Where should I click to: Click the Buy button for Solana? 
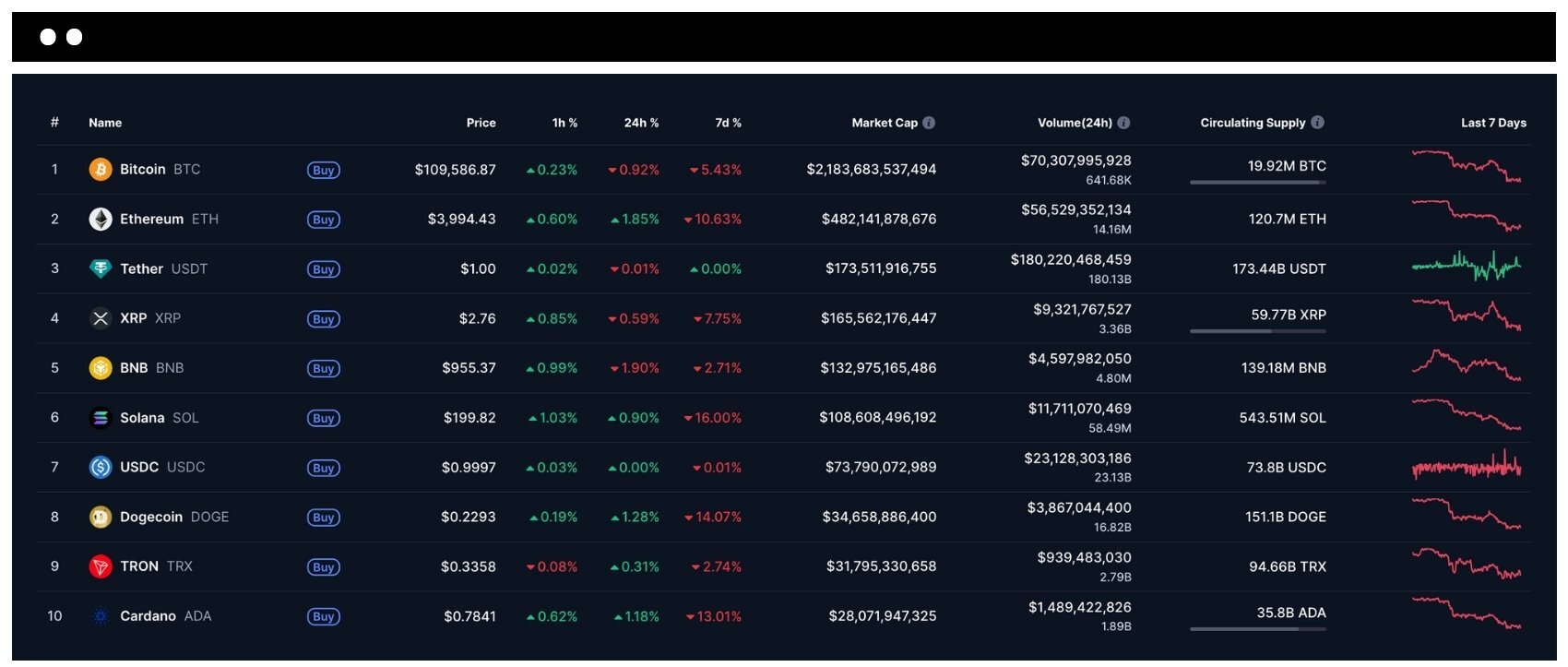(x=324, y=419)
